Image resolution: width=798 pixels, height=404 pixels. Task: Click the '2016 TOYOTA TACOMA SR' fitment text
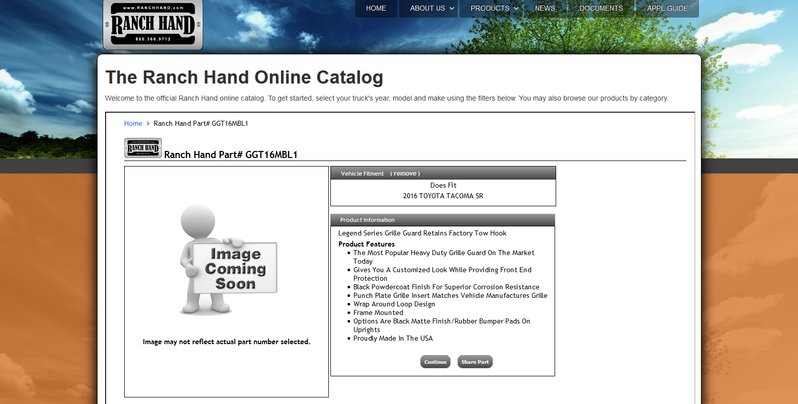click(x=443, y=195)
